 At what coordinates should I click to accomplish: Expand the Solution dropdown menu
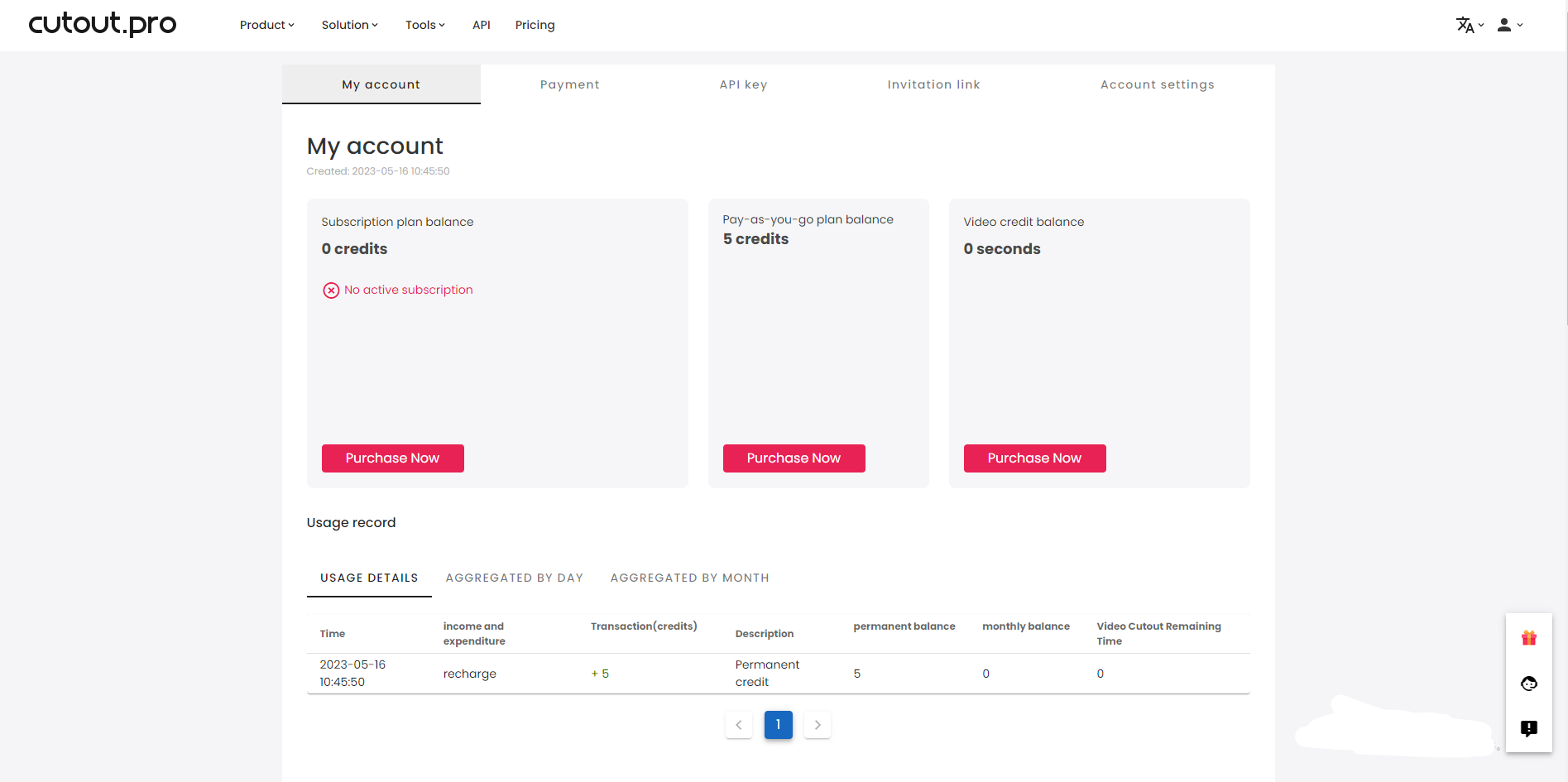pyautogui.click(x=349, y=25)
